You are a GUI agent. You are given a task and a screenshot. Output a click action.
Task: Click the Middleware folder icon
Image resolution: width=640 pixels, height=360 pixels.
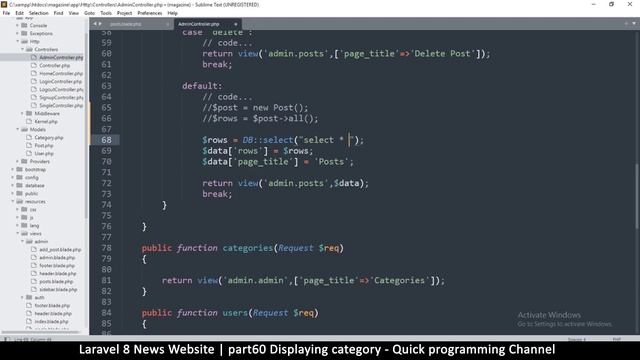tap(29, 113)
